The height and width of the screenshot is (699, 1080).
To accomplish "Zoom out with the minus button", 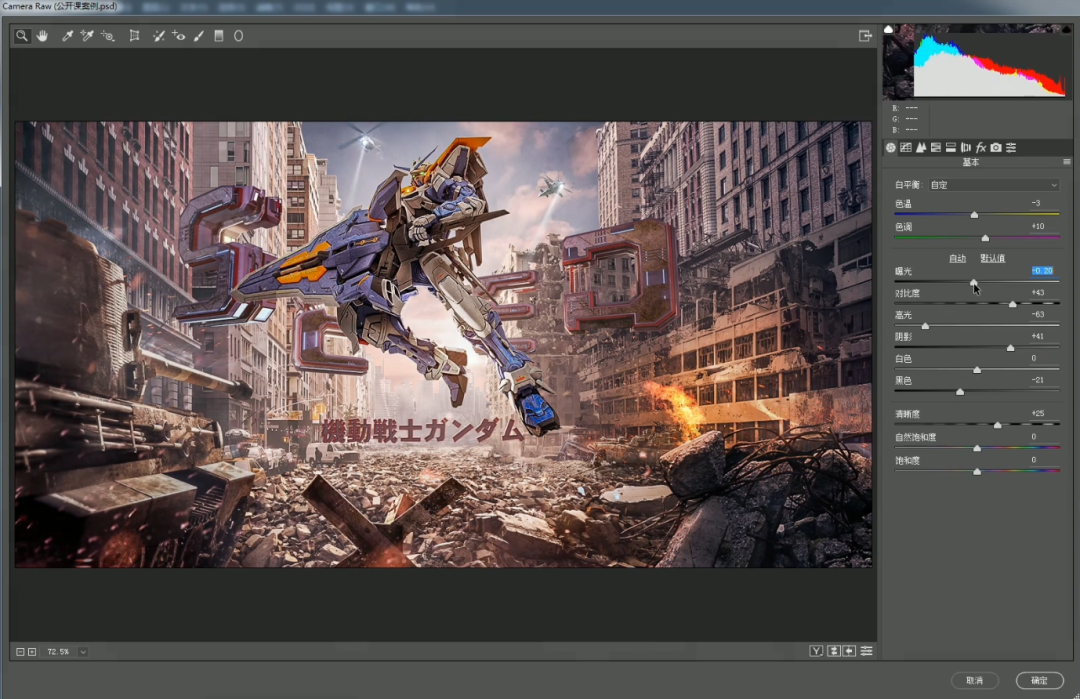I will click(x=20, y=651).
